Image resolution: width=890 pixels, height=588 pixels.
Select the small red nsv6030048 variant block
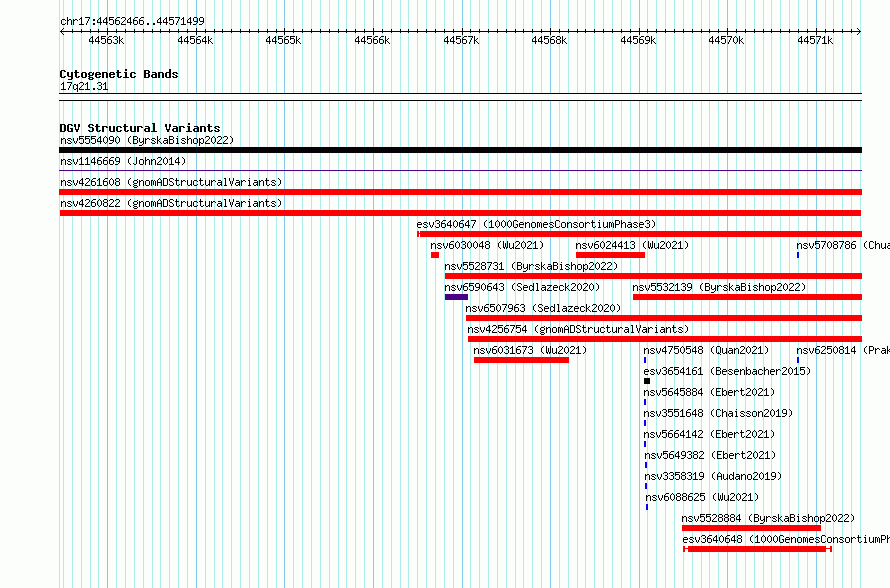coord(435,255)
